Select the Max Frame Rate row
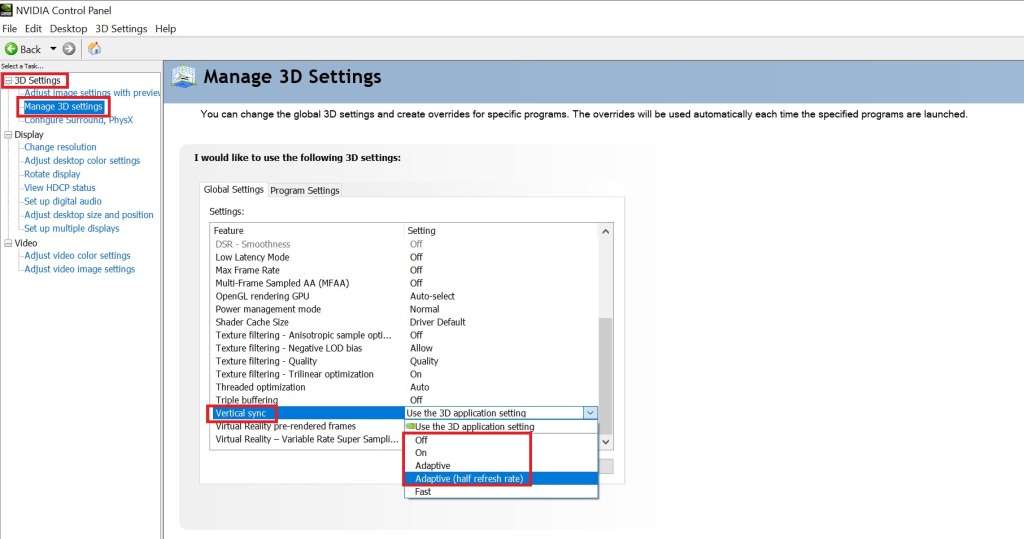Screen dimensions: 1024x539 pos(404,270)
